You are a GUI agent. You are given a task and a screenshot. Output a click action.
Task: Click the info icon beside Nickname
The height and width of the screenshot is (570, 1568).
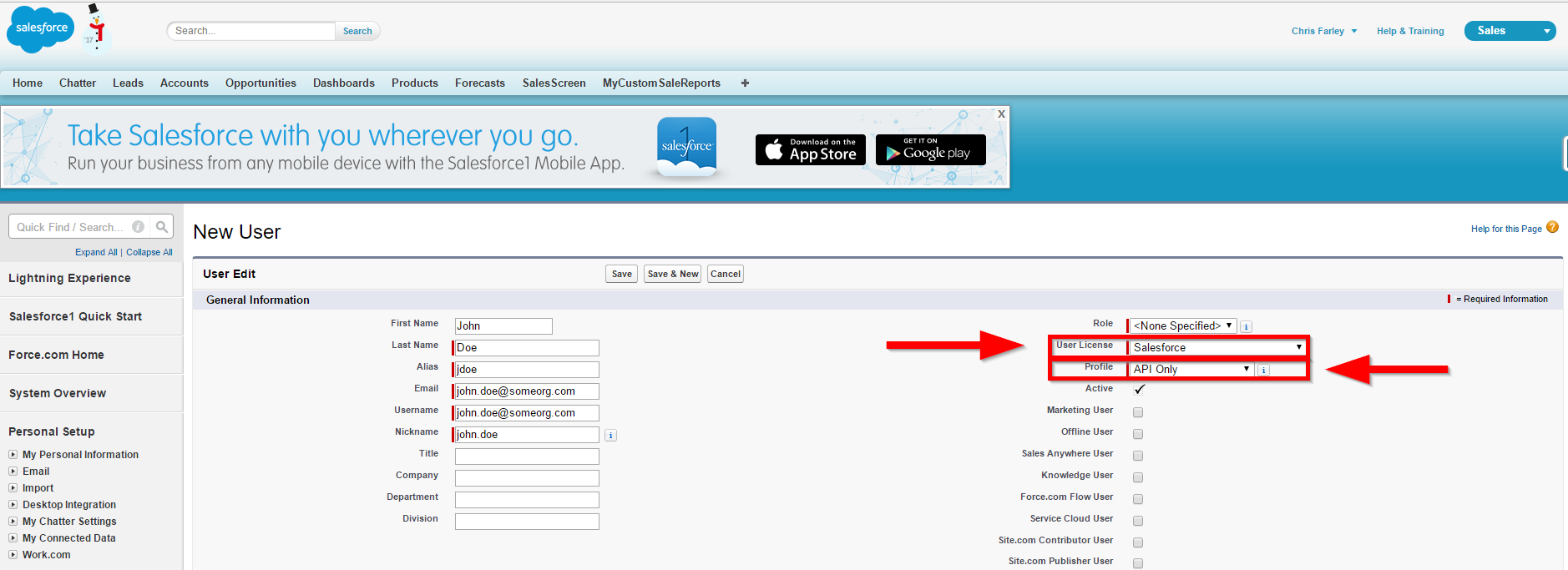(x=610, y=436)
